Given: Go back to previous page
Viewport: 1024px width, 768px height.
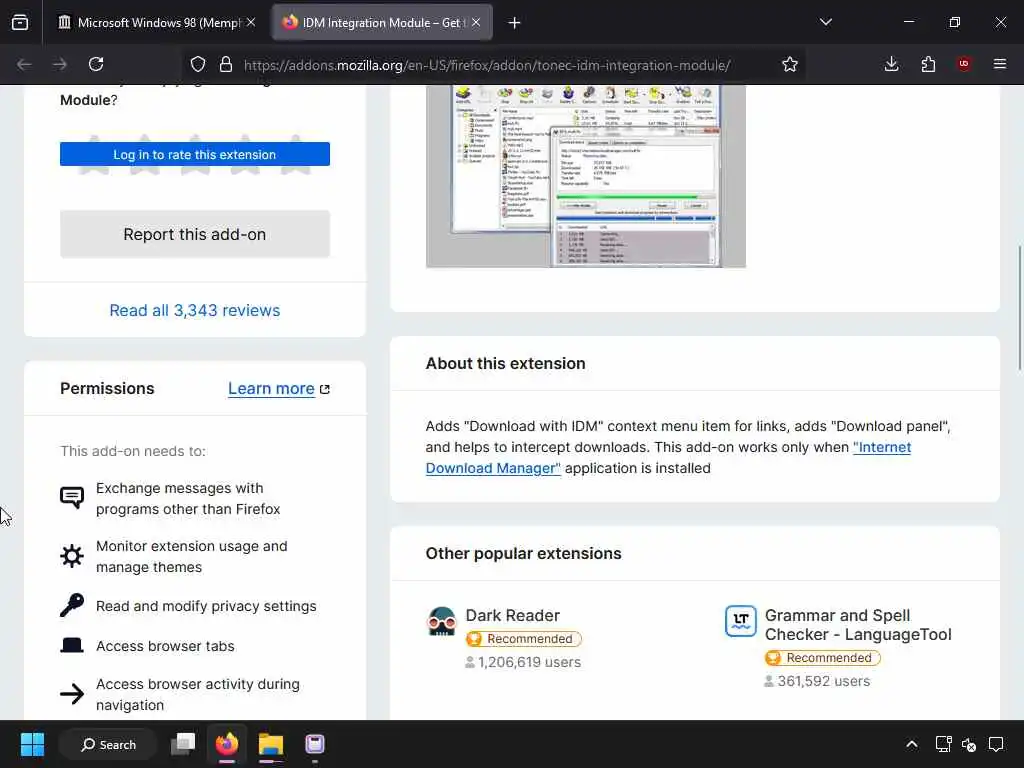Looking at the screenshot, I should [x=24, y=64].
